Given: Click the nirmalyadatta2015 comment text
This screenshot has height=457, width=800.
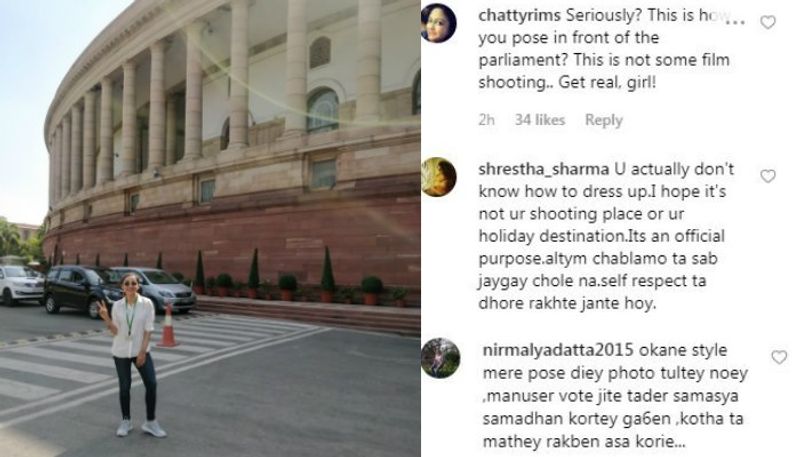Looking at the screenshot, I should [615, 396].
